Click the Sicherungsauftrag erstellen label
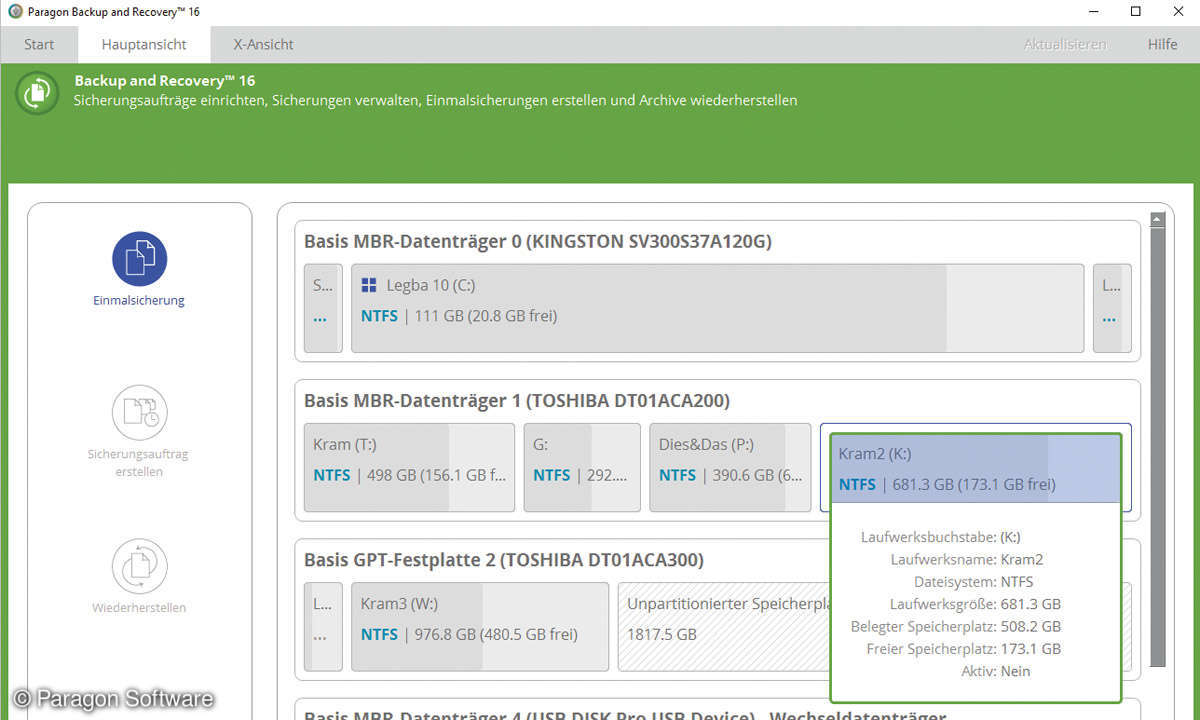This screenshot has width=1200, height=720. (x=139, y=462)
